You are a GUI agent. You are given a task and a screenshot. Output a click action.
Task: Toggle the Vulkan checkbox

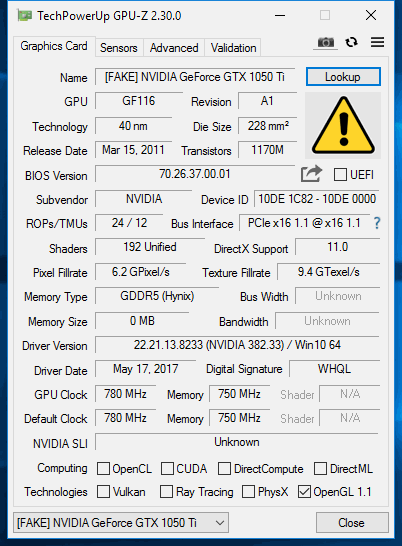tap(103, 492)
